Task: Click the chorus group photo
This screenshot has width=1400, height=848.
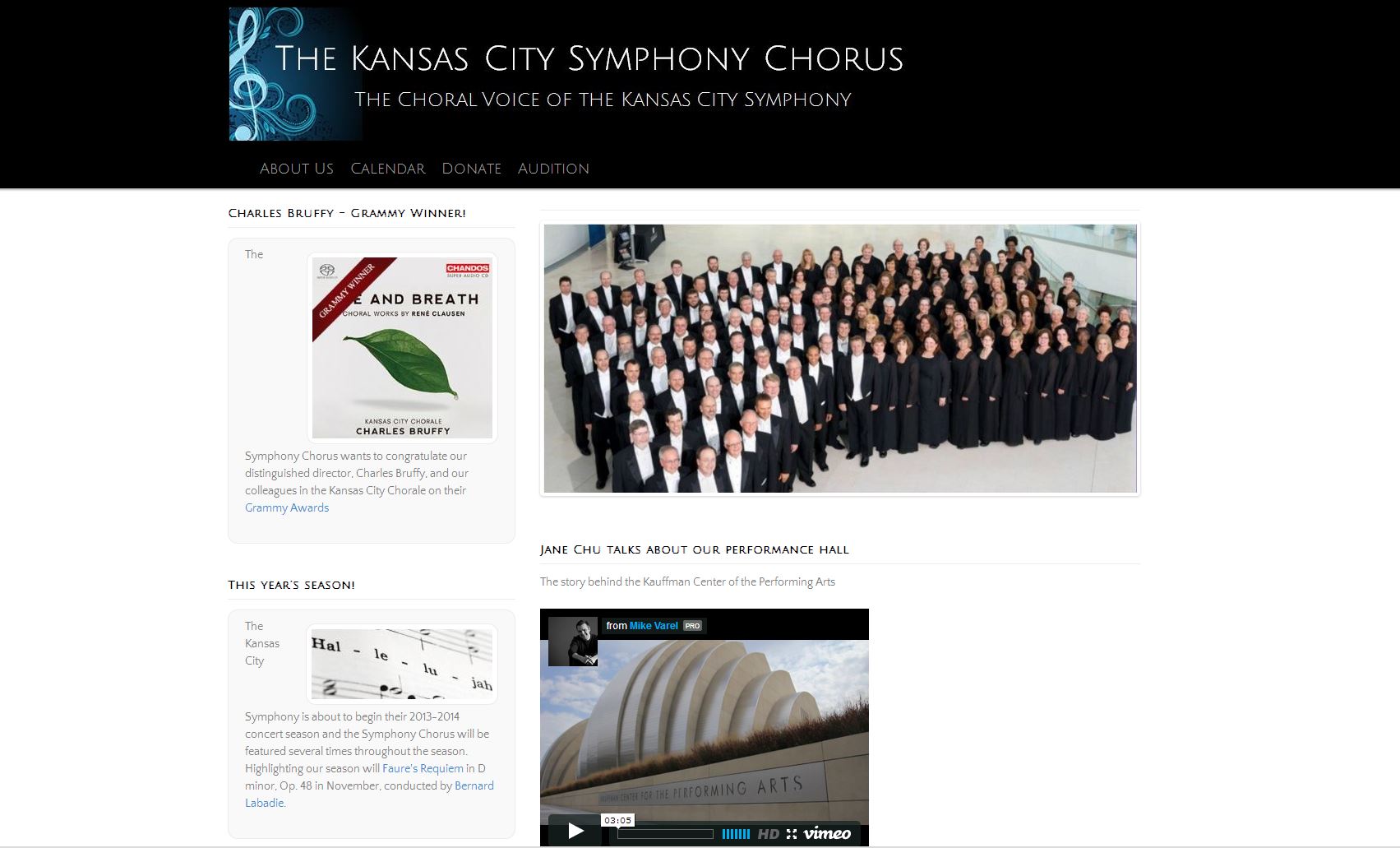Action: pos(840,359)
